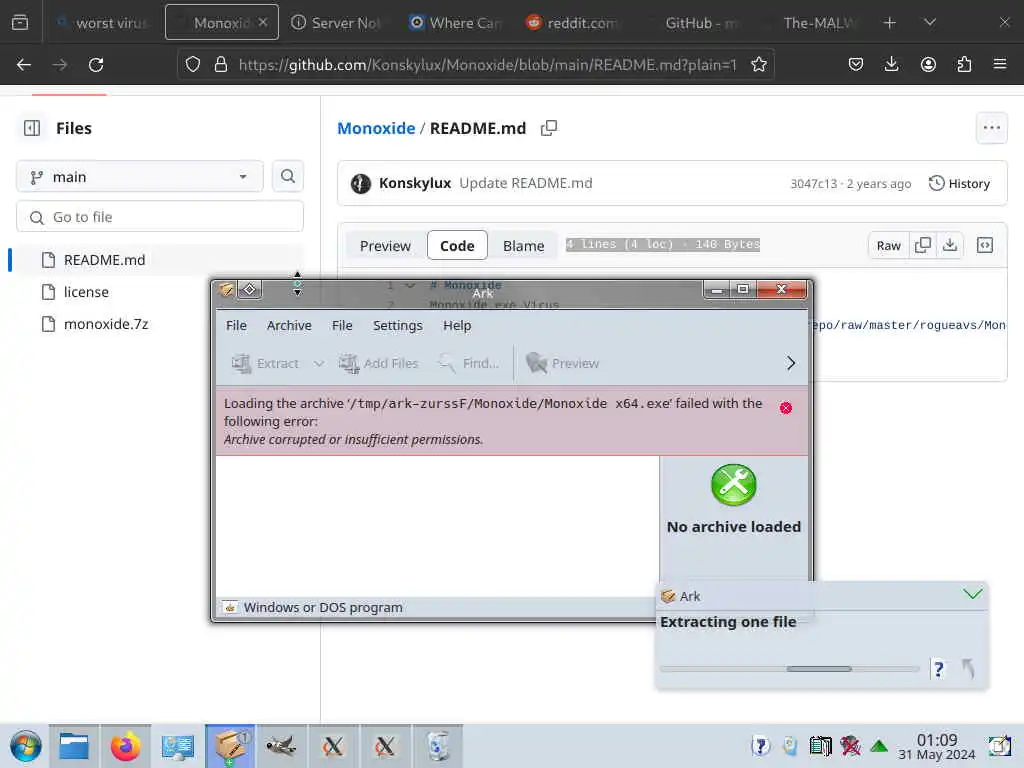Open the trash bin taskbar icon
The image size is (1024, 768).
tap(437, 746)
